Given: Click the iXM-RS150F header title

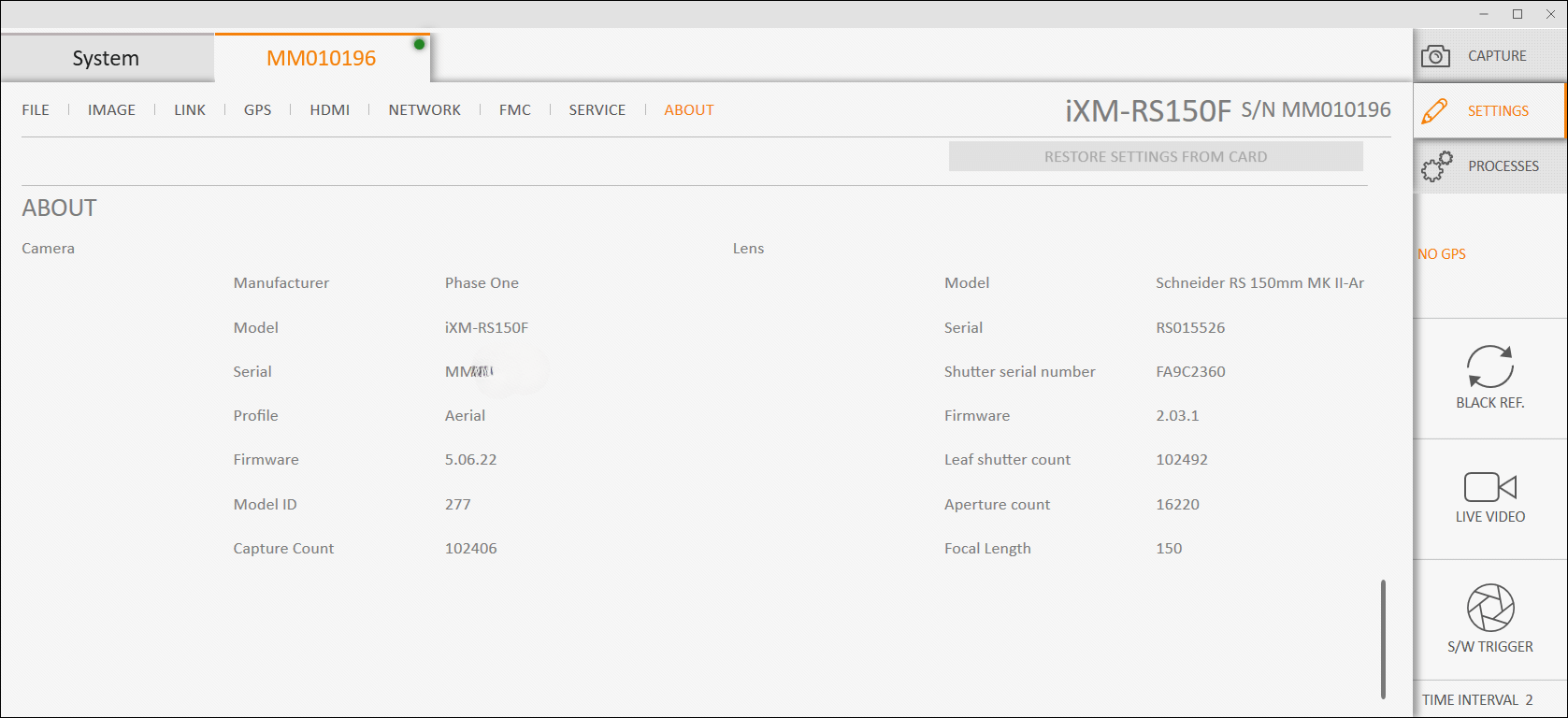Looking at the screenshot, I should [1148, 111].
